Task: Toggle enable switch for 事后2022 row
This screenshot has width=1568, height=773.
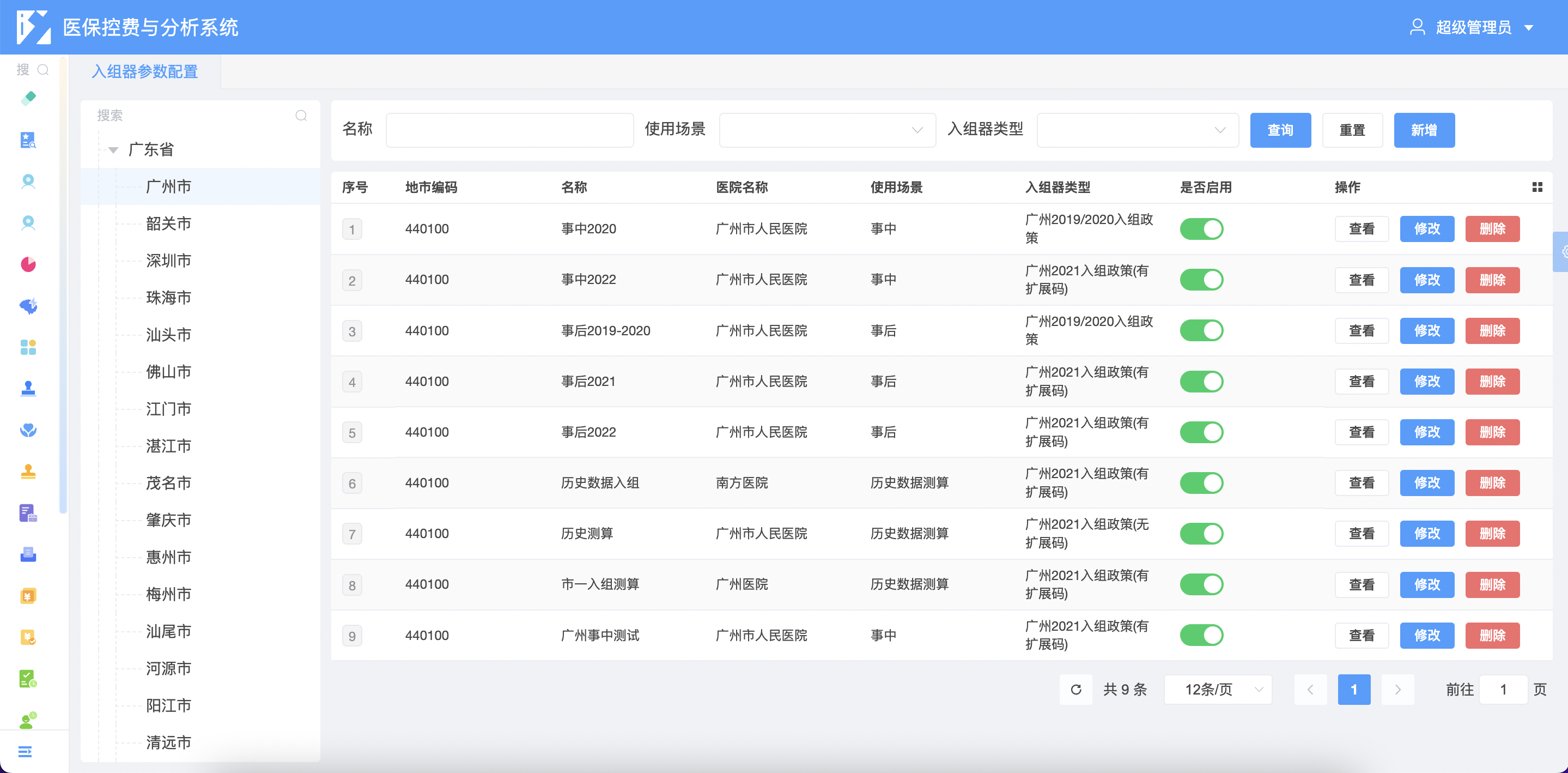Action: tap(1201, 432)
